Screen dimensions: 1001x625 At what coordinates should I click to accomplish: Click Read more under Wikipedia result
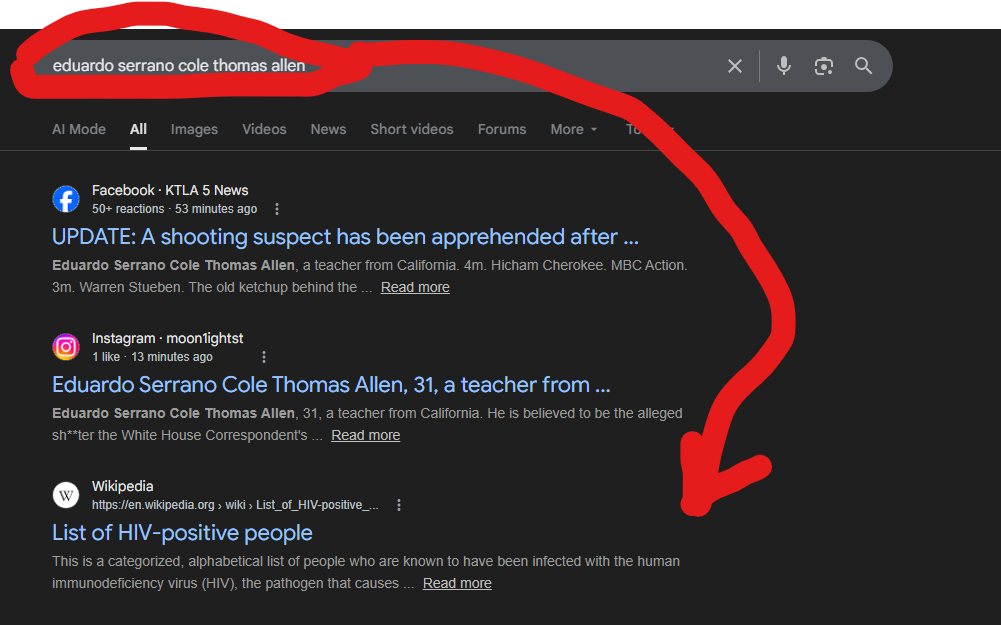457,584
